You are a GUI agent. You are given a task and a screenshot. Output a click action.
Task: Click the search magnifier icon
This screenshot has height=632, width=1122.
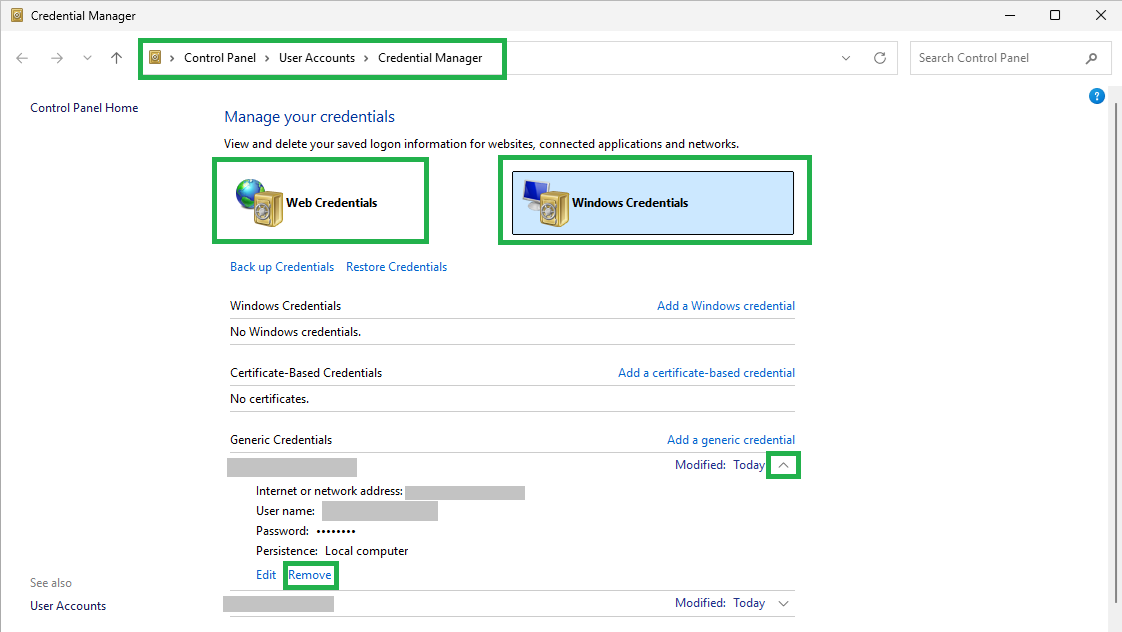point(1091,58)
